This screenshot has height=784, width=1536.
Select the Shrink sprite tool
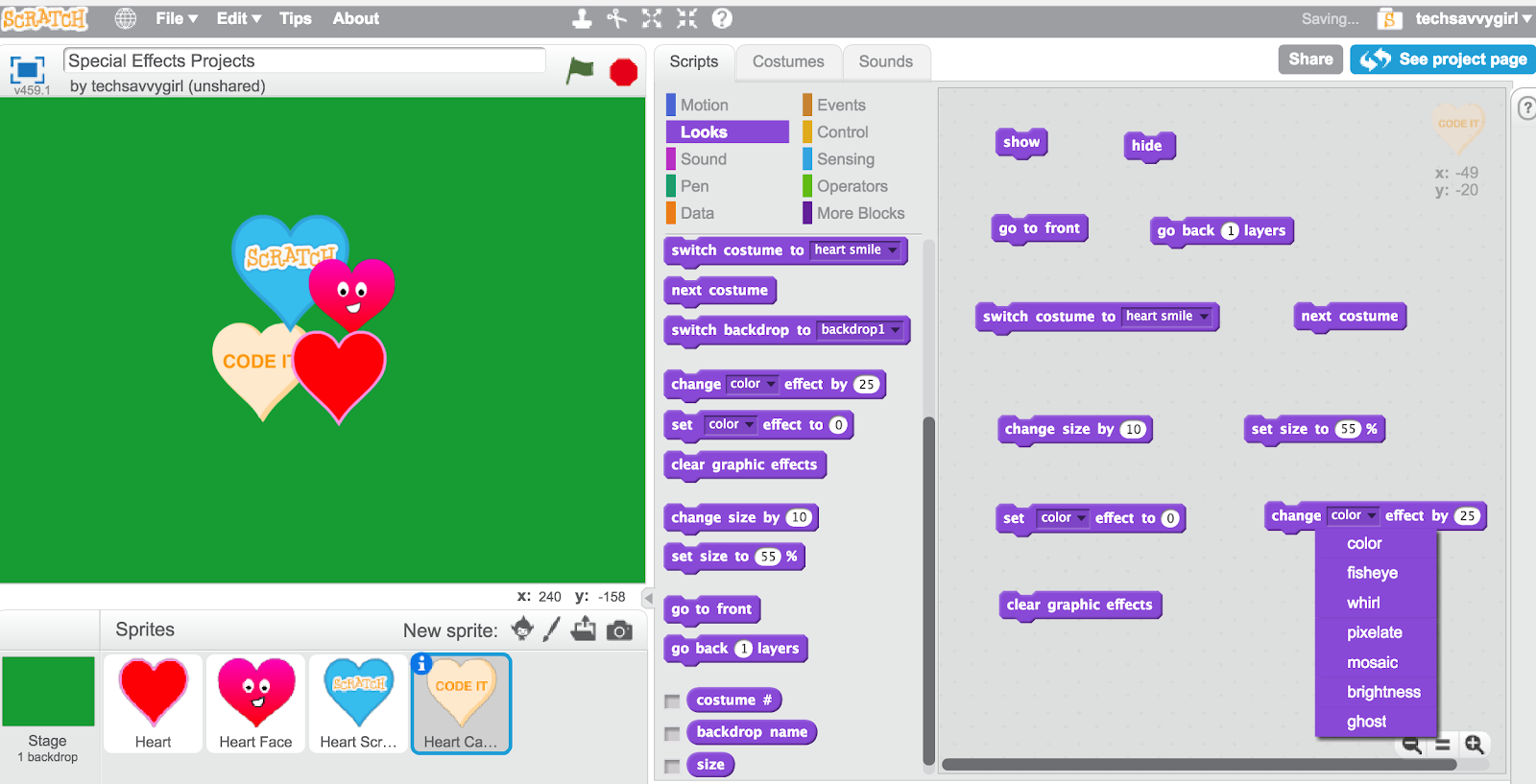687,18
